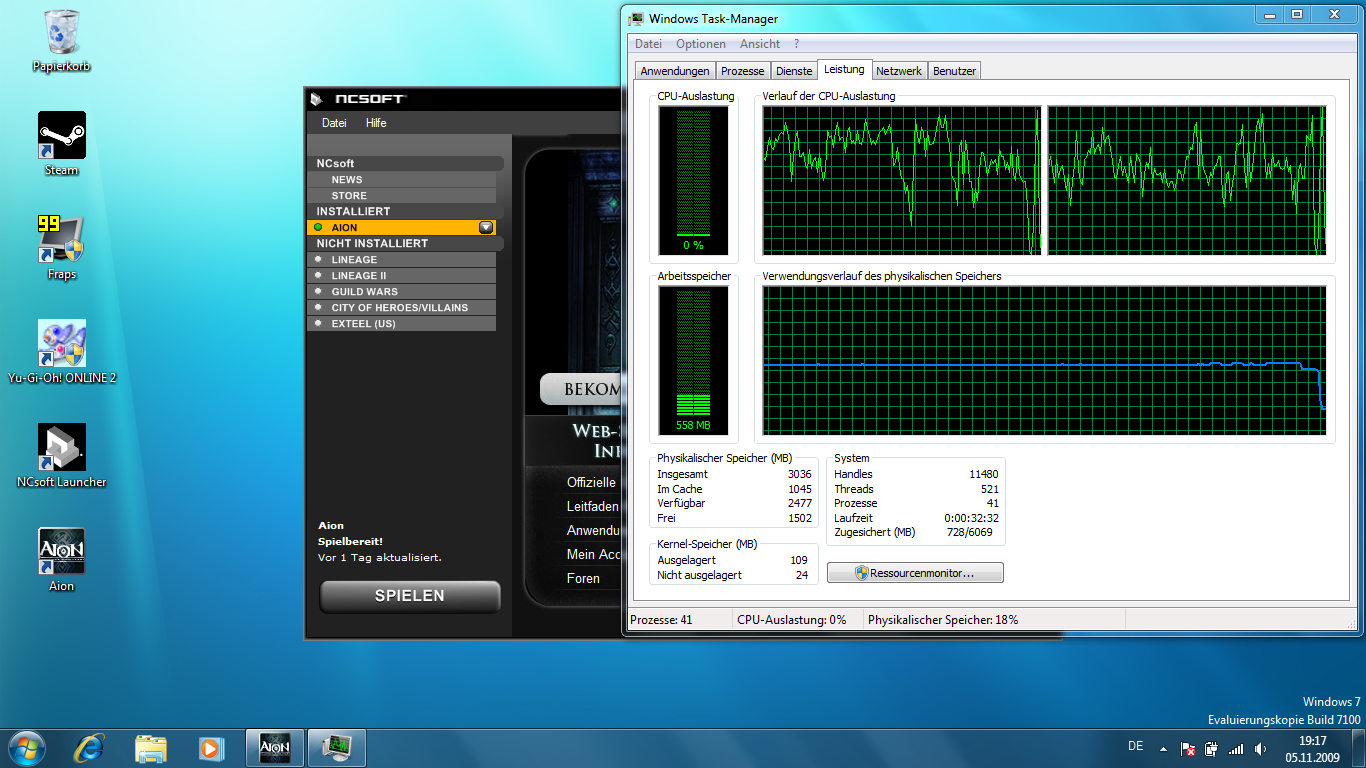The image size is (1366, 768).
Task: Switch to the Aion launcher taskbar button
Action: coord(274,747)
